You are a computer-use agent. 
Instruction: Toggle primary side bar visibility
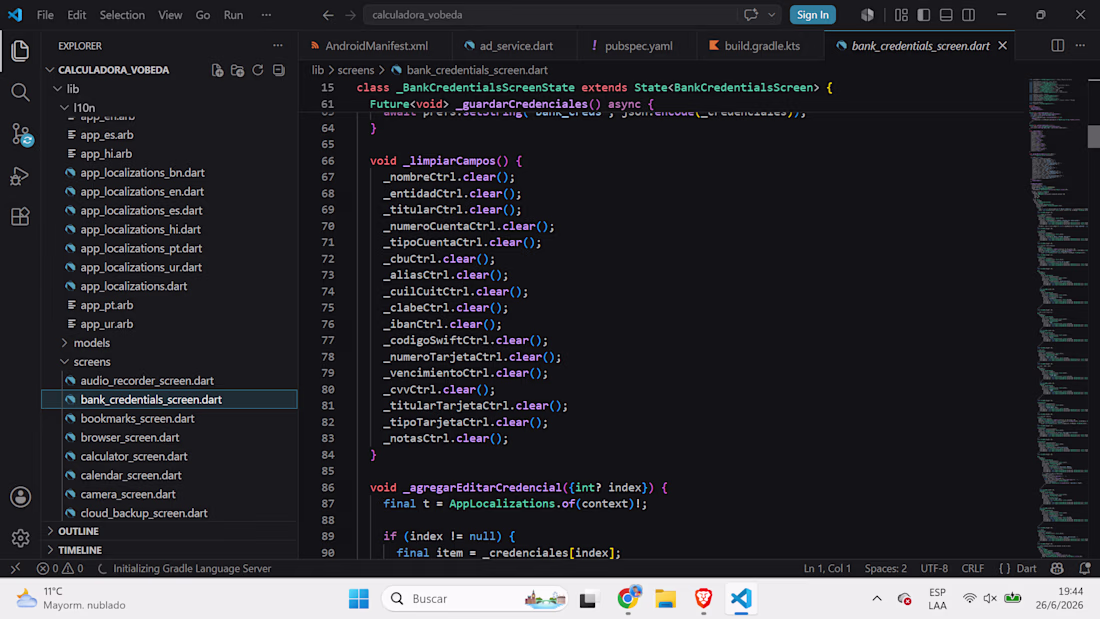923,15
